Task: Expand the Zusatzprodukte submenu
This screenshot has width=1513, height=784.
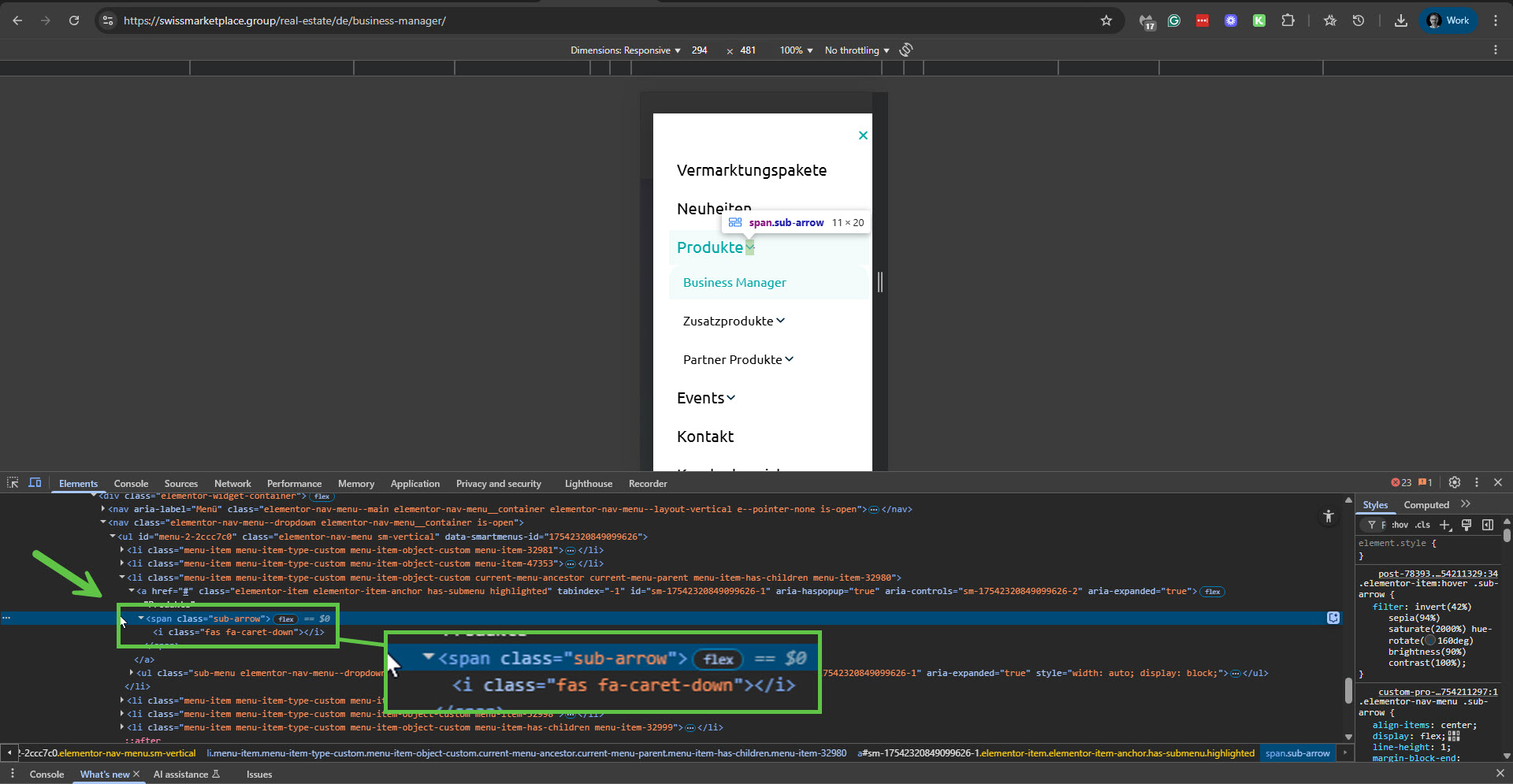Action: 781,321
